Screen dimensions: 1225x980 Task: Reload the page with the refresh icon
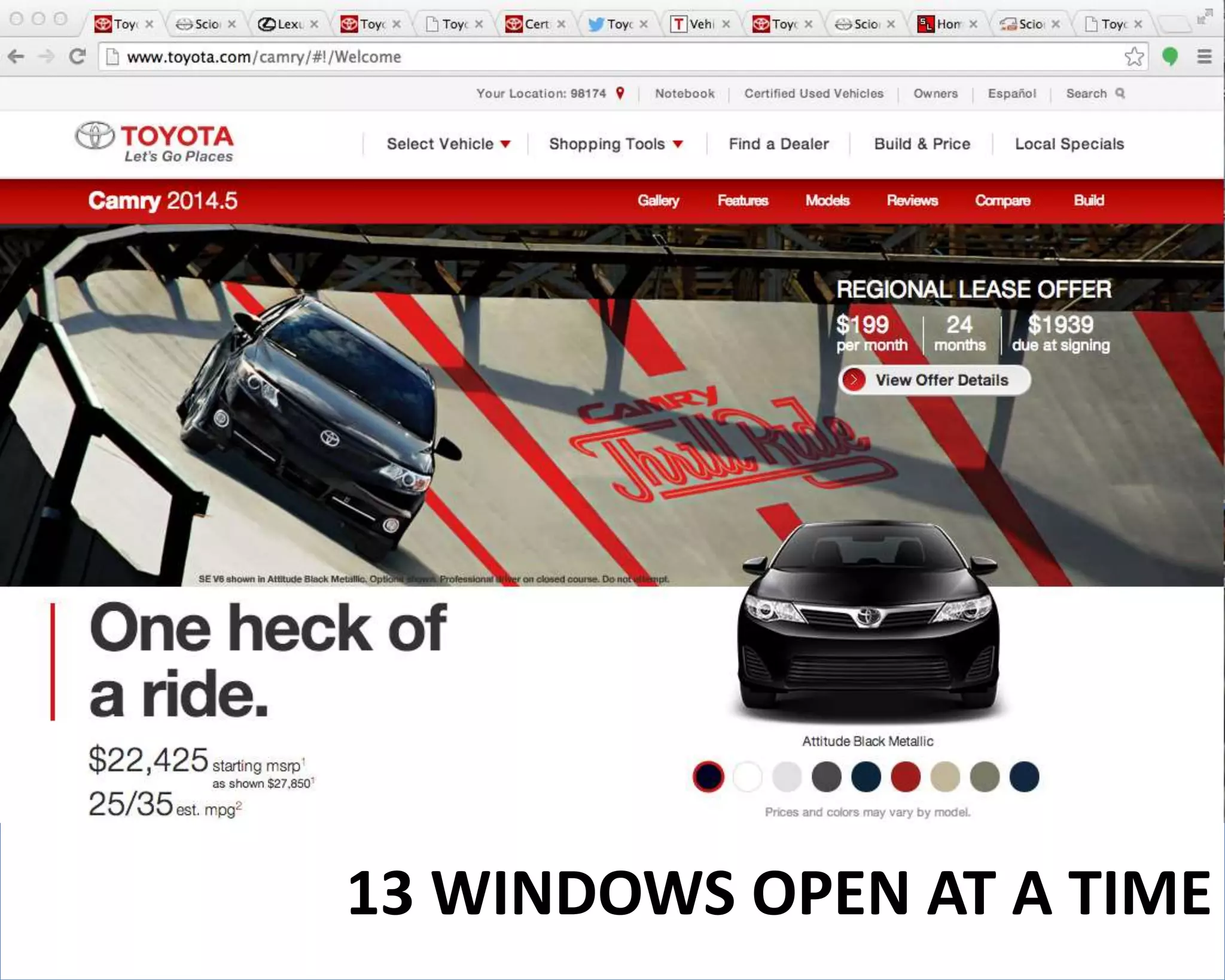click(x=77, y=57)
